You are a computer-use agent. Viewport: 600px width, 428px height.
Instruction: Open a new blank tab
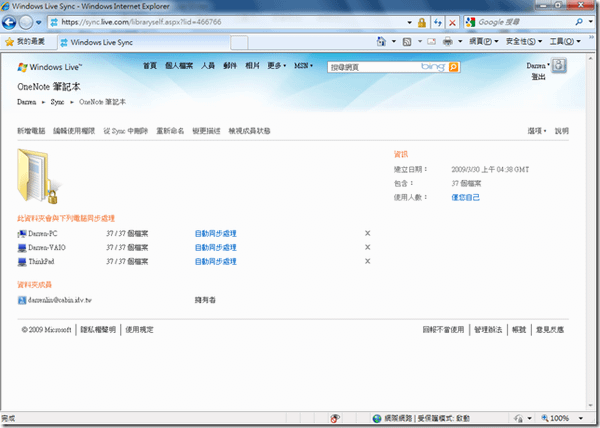pos(239,43)
